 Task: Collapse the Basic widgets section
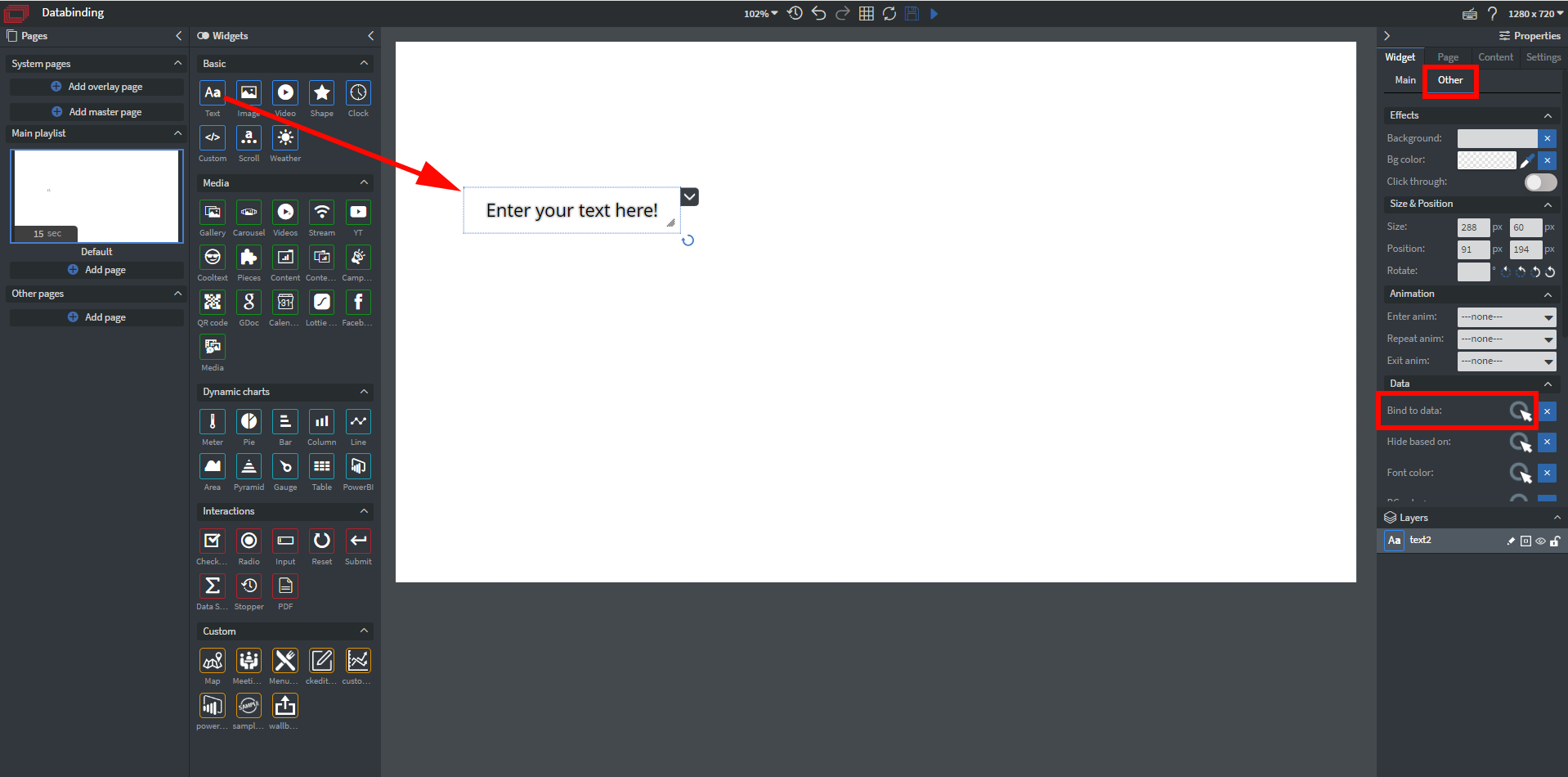[364, 63]
